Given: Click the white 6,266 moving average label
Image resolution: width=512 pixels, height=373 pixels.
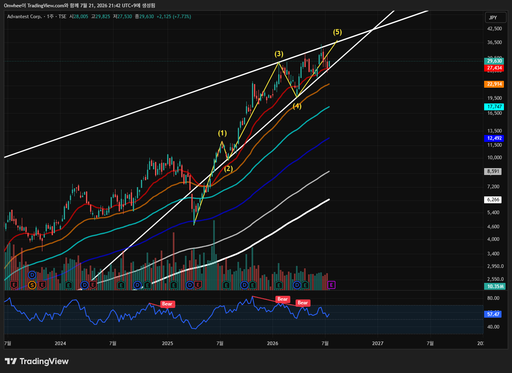Looking at the screenshot, I should [x=493, y=200].
